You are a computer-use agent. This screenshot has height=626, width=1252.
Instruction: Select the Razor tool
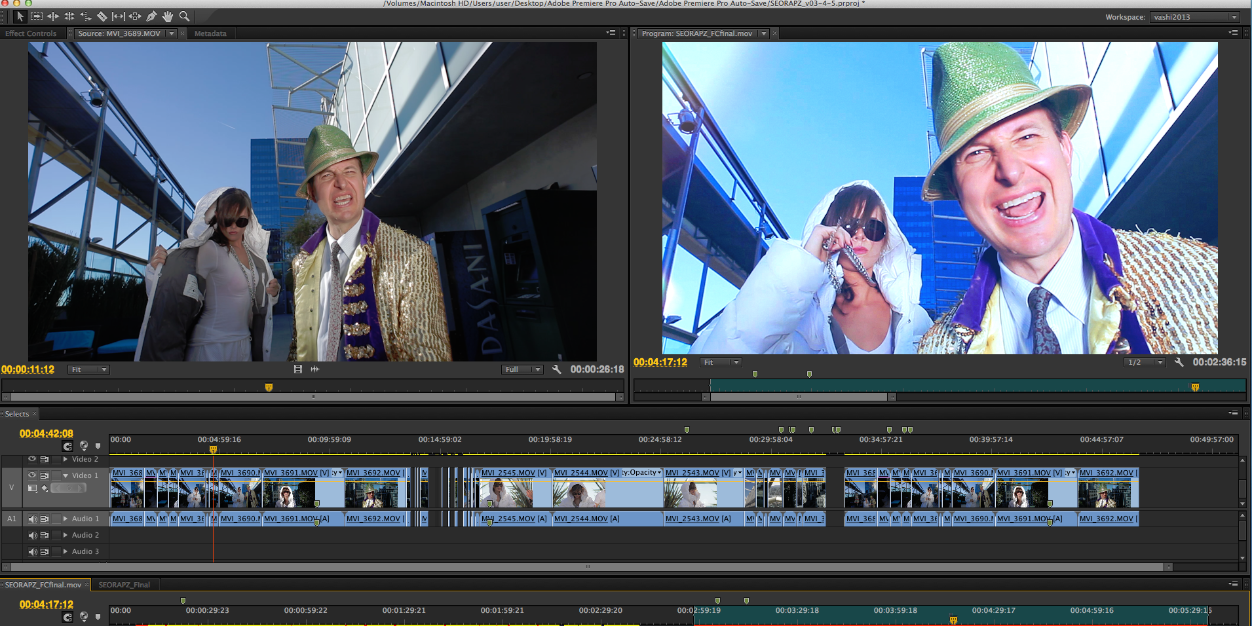point(102,16)
